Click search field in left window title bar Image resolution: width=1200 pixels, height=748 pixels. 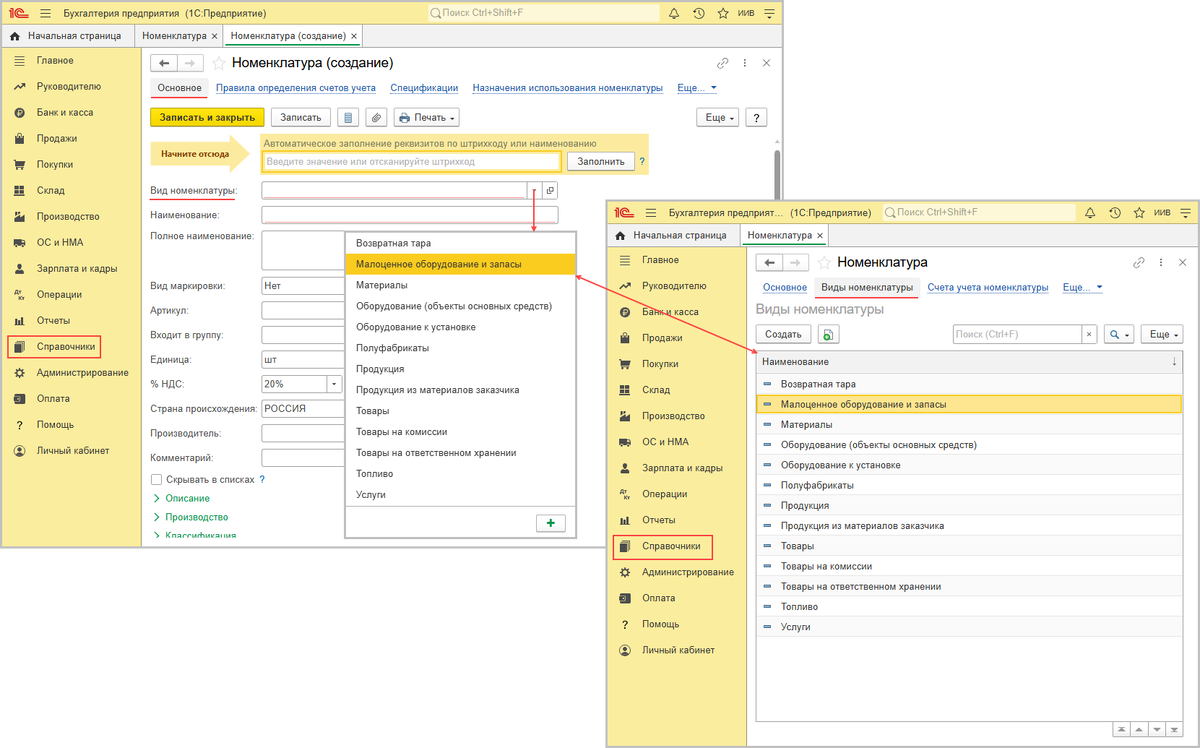[x=544, y=13]
